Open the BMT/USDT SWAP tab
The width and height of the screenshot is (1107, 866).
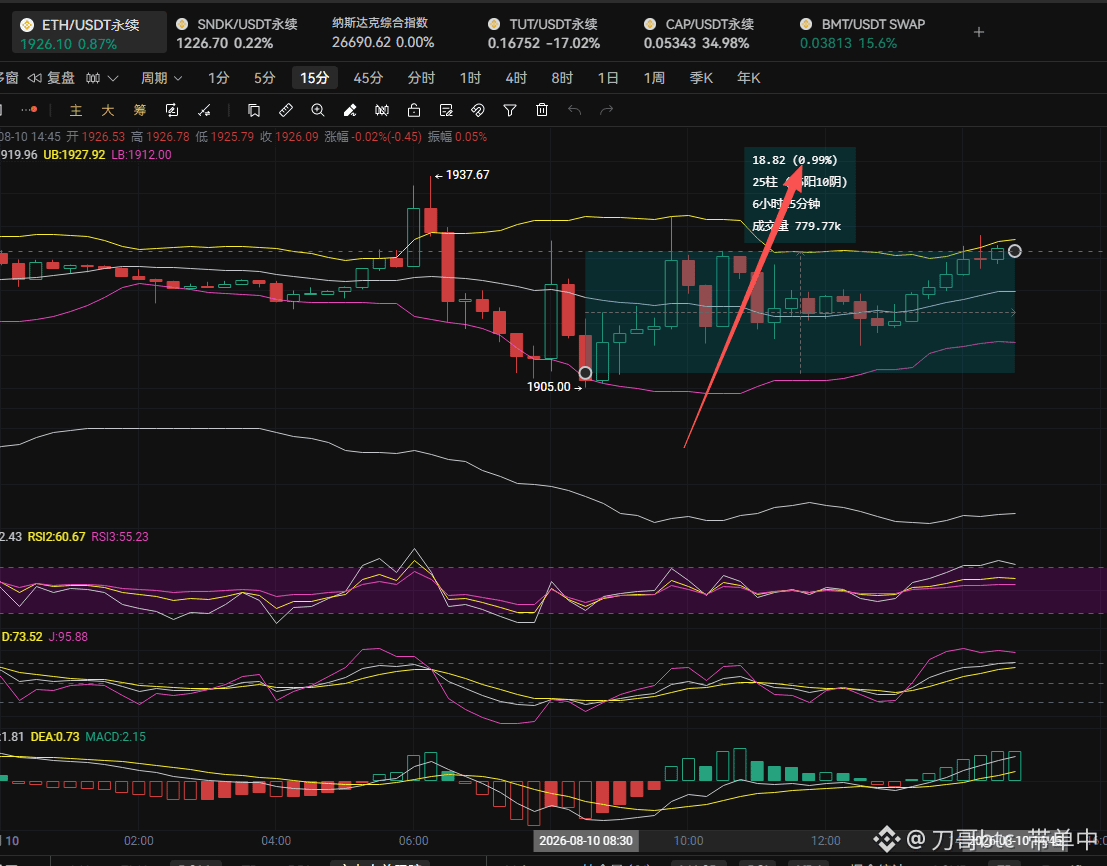[862, 32]
